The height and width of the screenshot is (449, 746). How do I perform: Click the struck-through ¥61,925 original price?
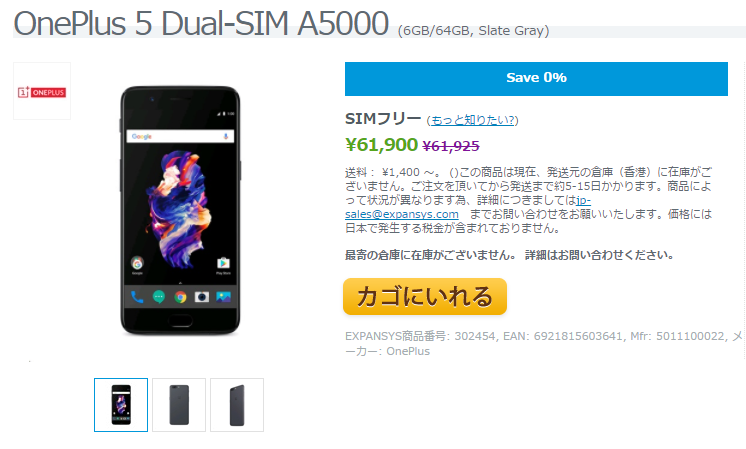[x=451, y=146]
